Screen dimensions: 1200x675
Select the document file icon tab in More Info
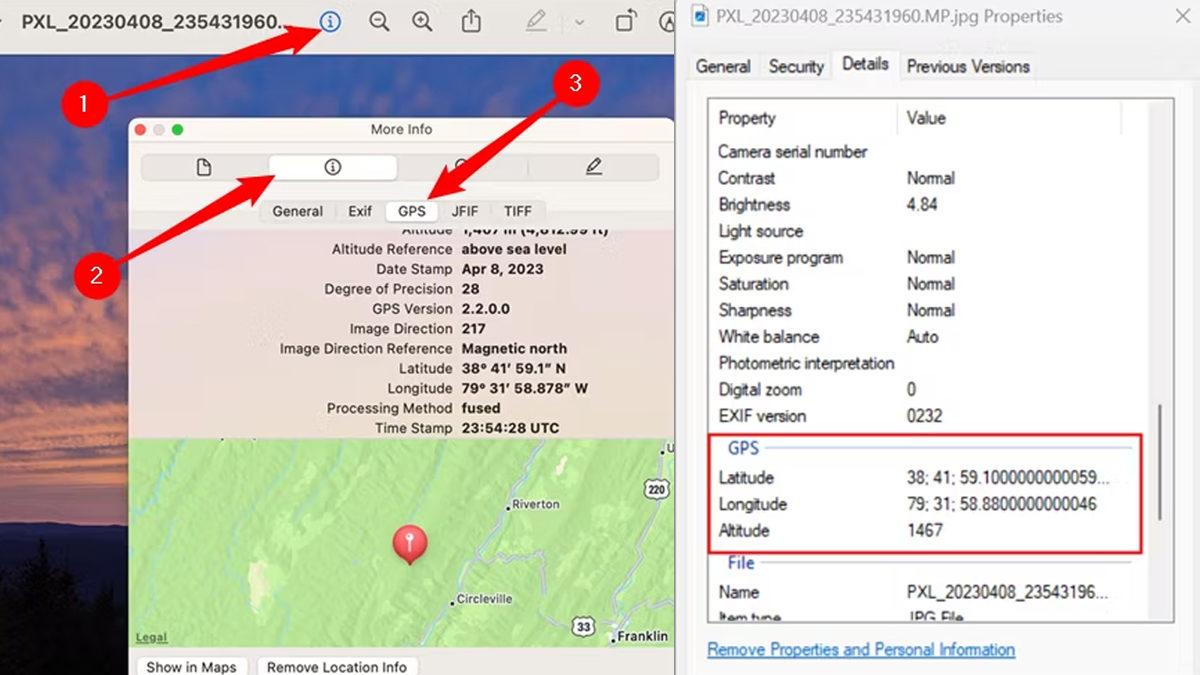(x=204, y=167)
